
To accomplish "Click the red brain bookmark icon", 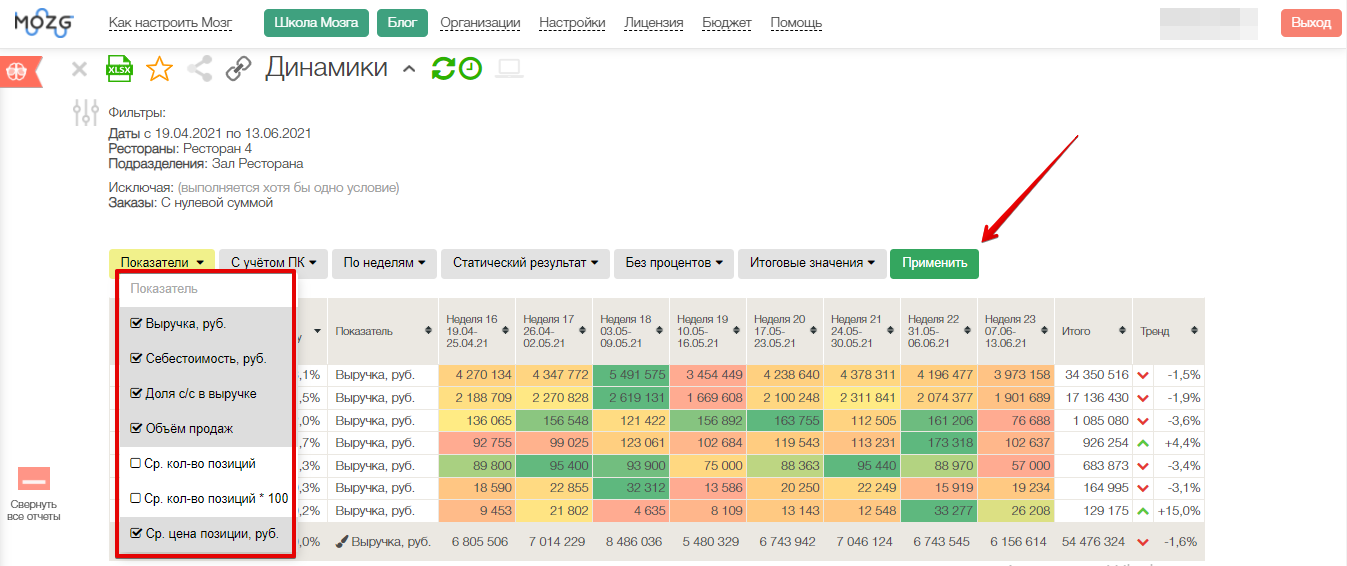I will pyautogui.click(x=18, y=72).
